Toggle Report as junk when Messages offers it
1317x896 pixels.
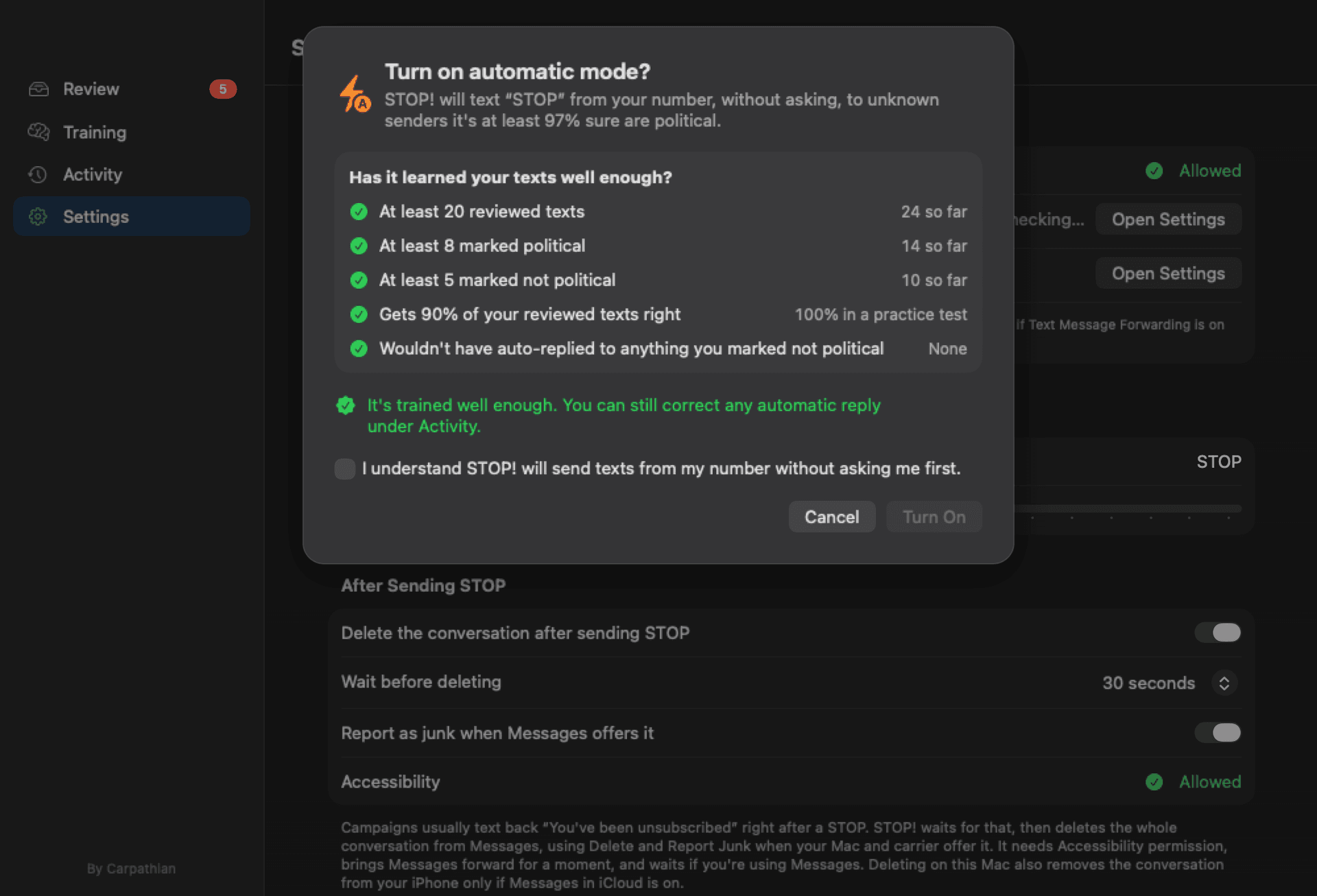(1218, 733)
